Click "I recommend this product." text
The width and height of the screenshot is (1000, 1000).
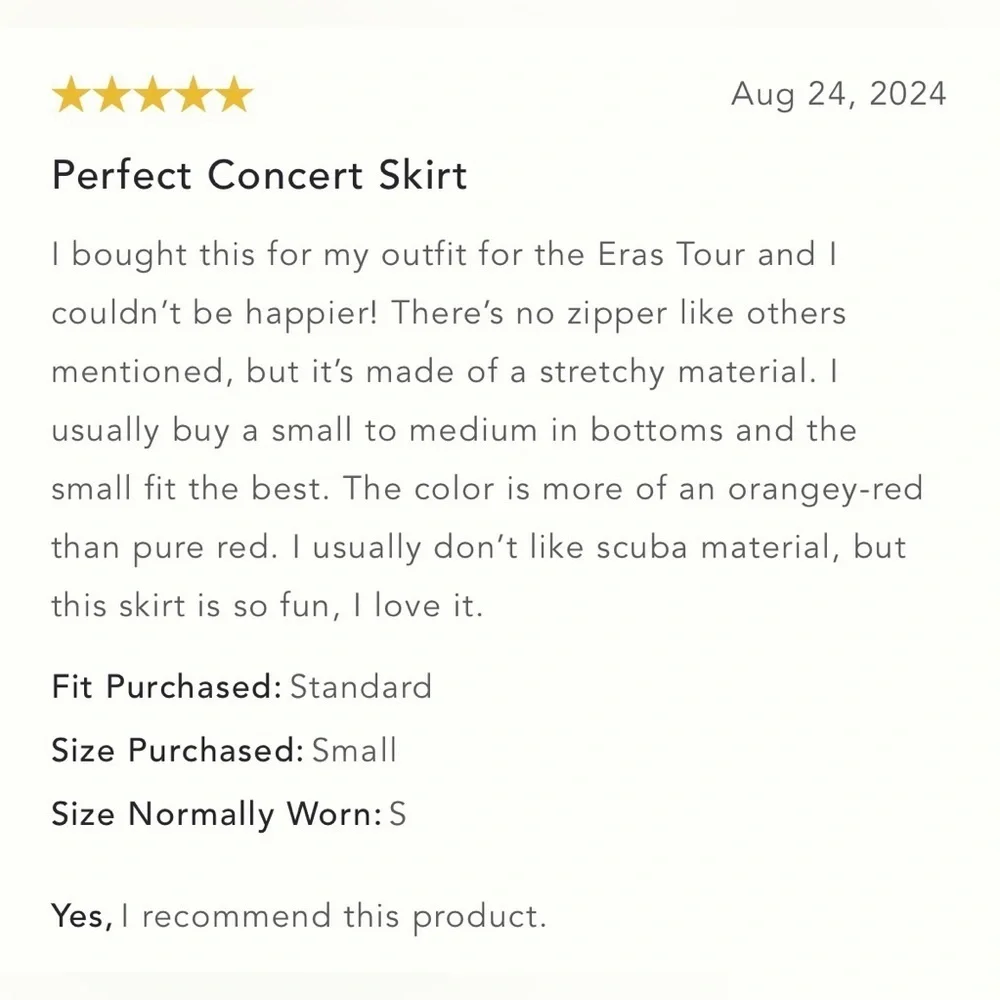click(x=334, y=916)
